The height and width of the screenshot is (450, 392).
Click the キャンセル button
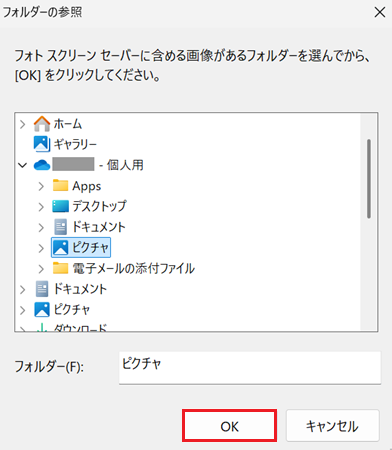pyautogui.click(x=332, y=426)
